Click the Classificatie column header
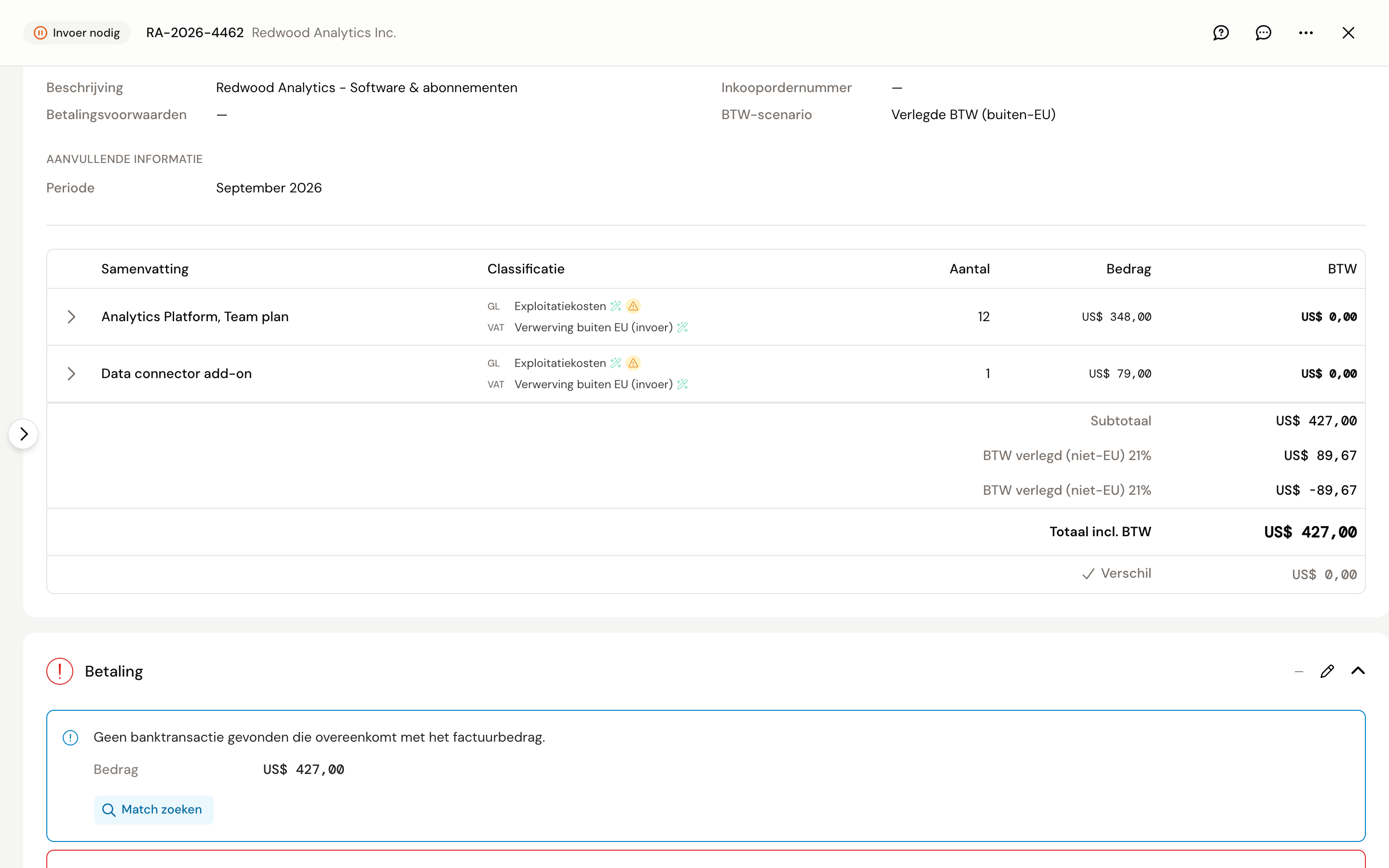The width and height of the screenshot is (1389, 868). point(526,269)
